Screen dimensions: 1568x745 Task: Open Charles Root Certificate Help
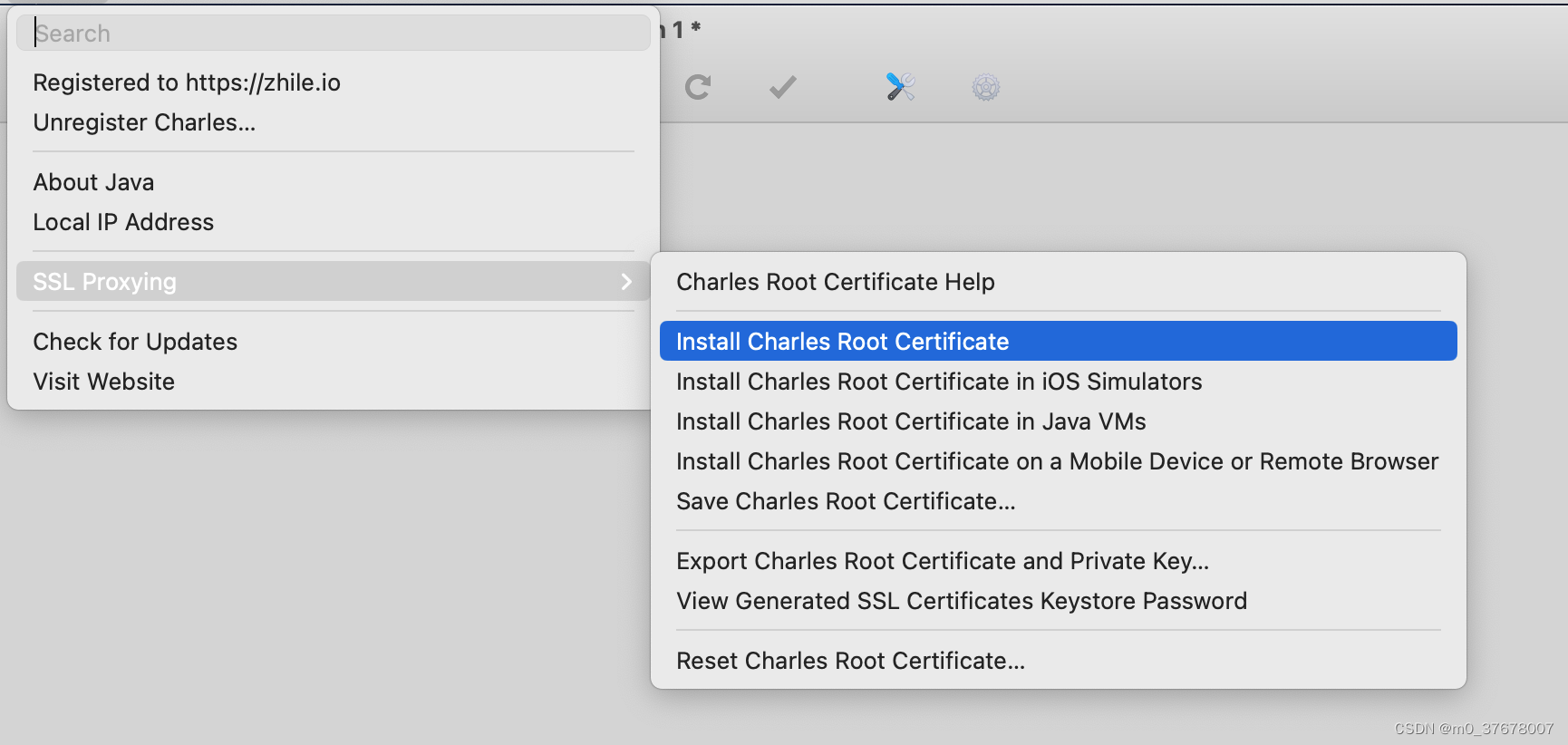tap(1059, 282)
